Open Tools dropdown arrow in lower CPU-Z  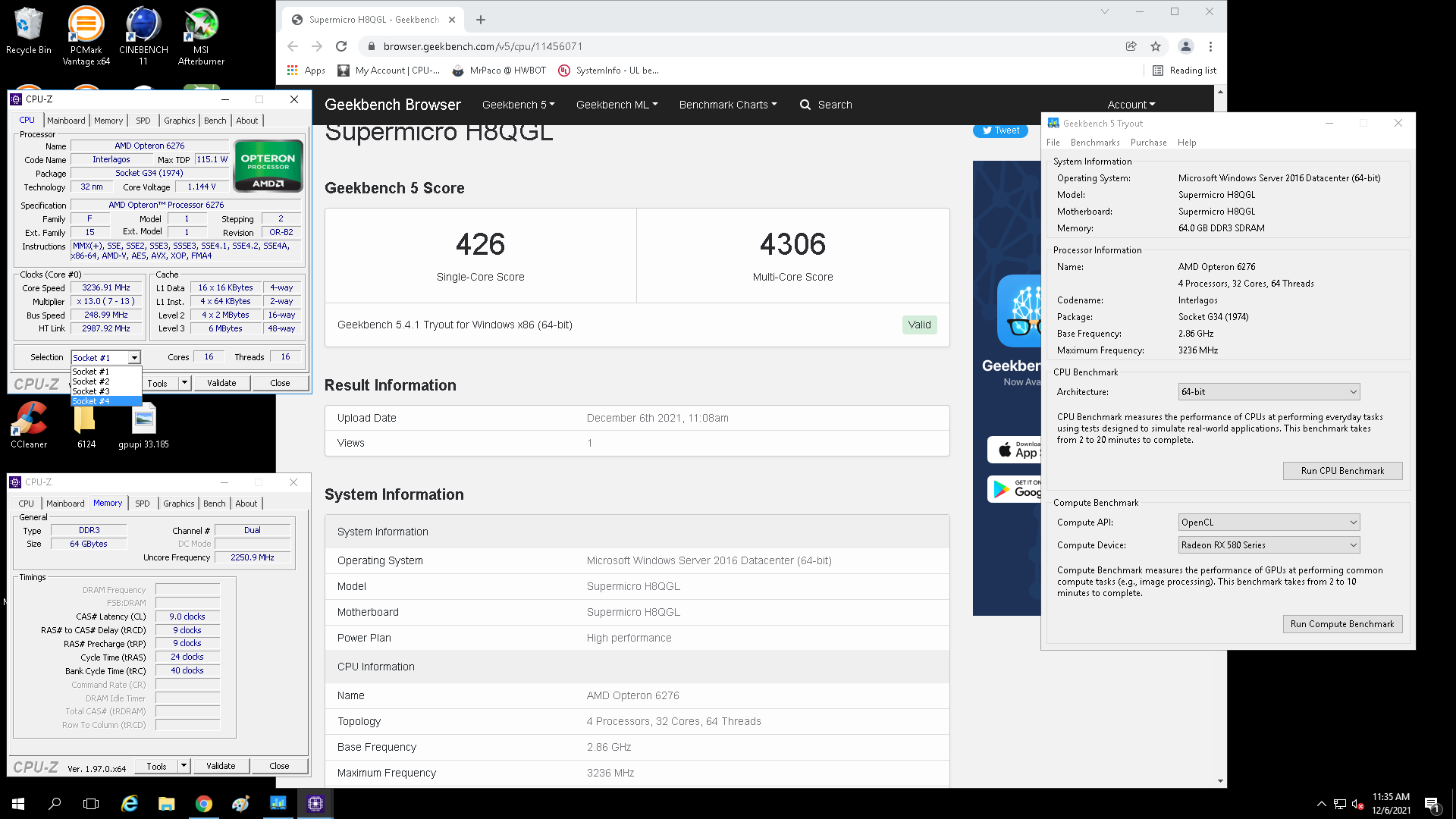(184, 766)
